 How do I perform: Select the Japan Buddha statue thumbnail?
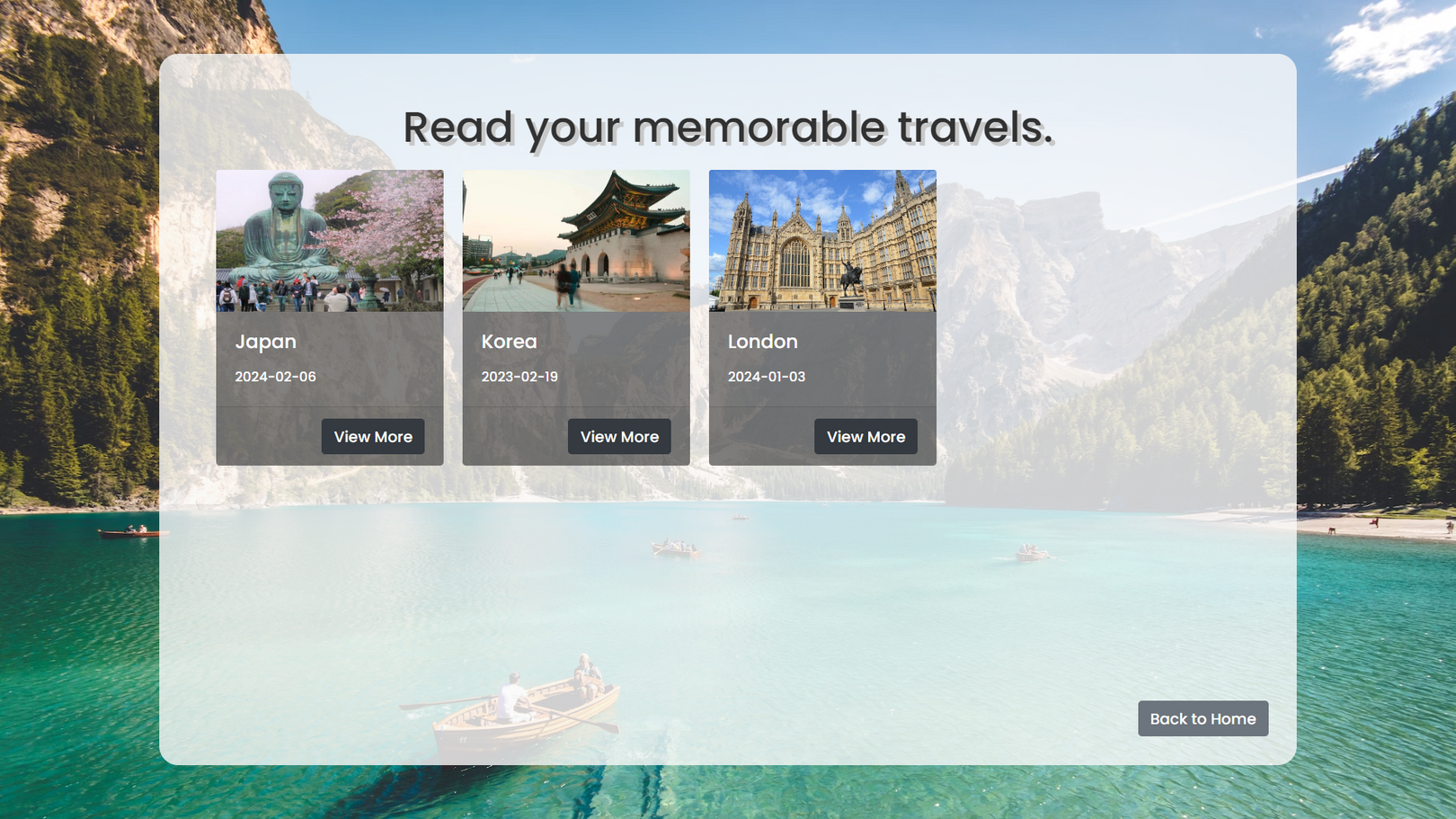tap(330, 241)
